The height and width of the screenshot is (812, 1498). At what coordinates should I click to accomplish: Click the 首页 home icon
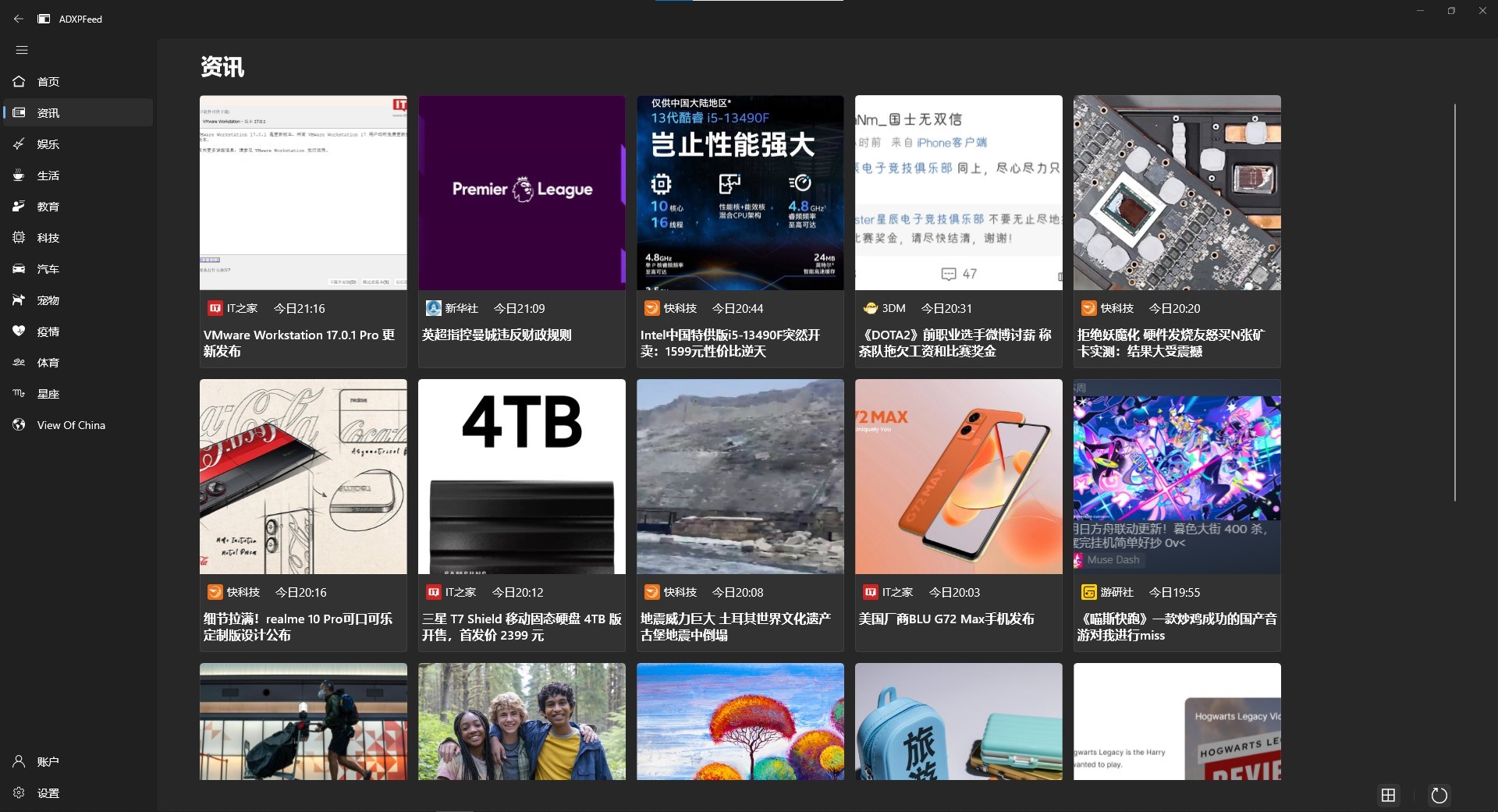tap(19, 81)
